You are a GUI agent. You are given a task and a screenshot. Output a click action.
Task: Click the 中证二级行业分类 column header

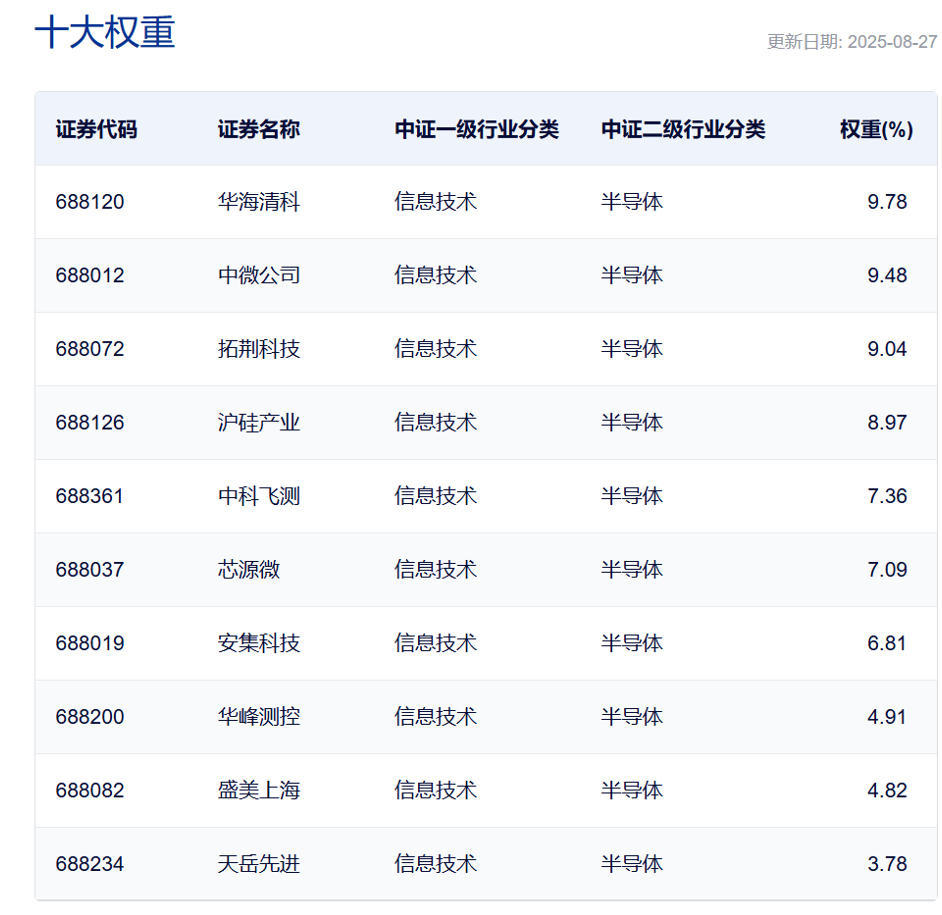pos(682,129)
